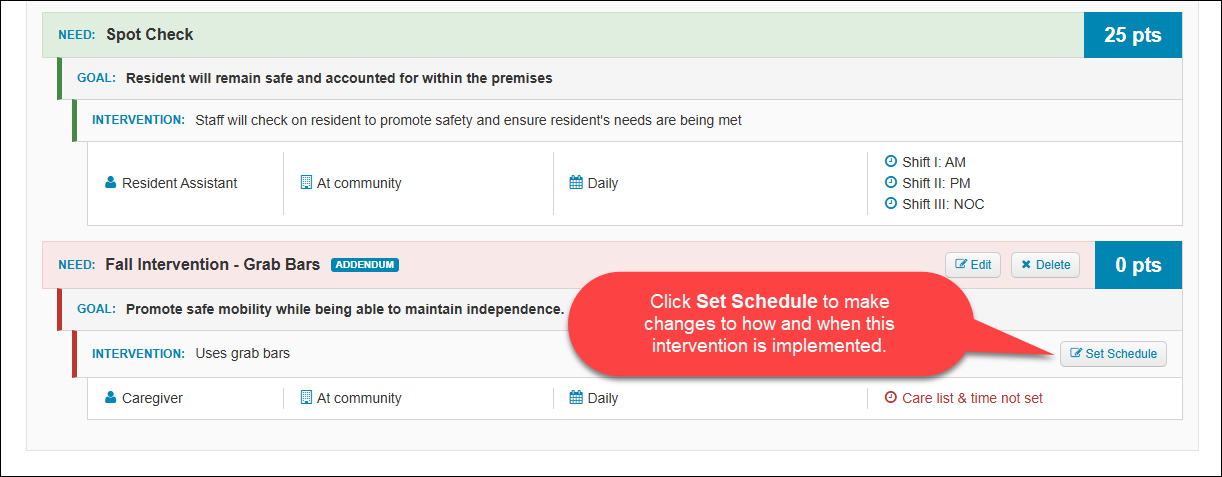Image resolution: width=1222 pixels, height=477 pixels.
Task: Click calendar icon in Spot Check row
Action: click(576, 183)
